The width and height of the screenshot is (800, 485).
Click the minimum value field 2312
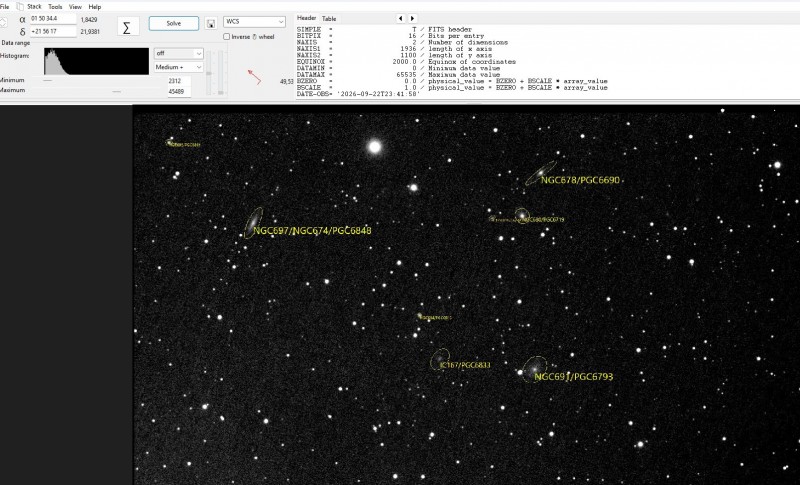pos(179,81)
